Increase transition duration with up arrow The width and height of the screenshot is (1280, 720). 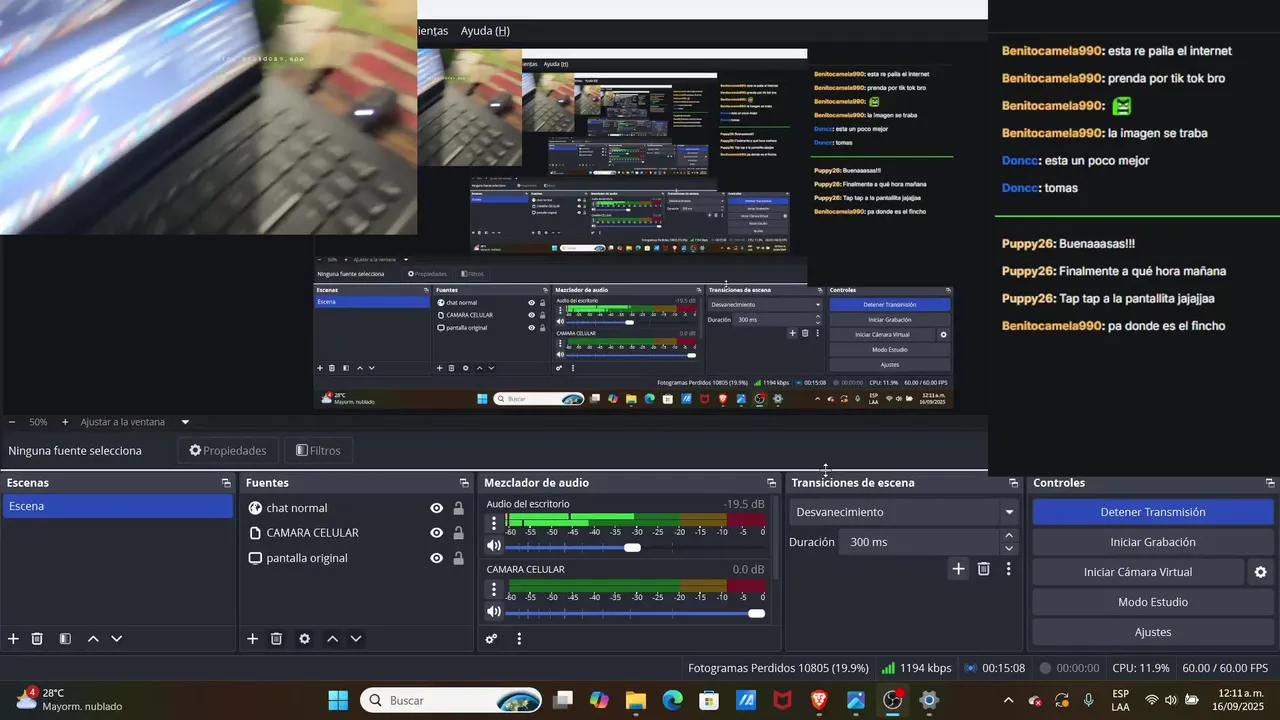point(1008,536)
